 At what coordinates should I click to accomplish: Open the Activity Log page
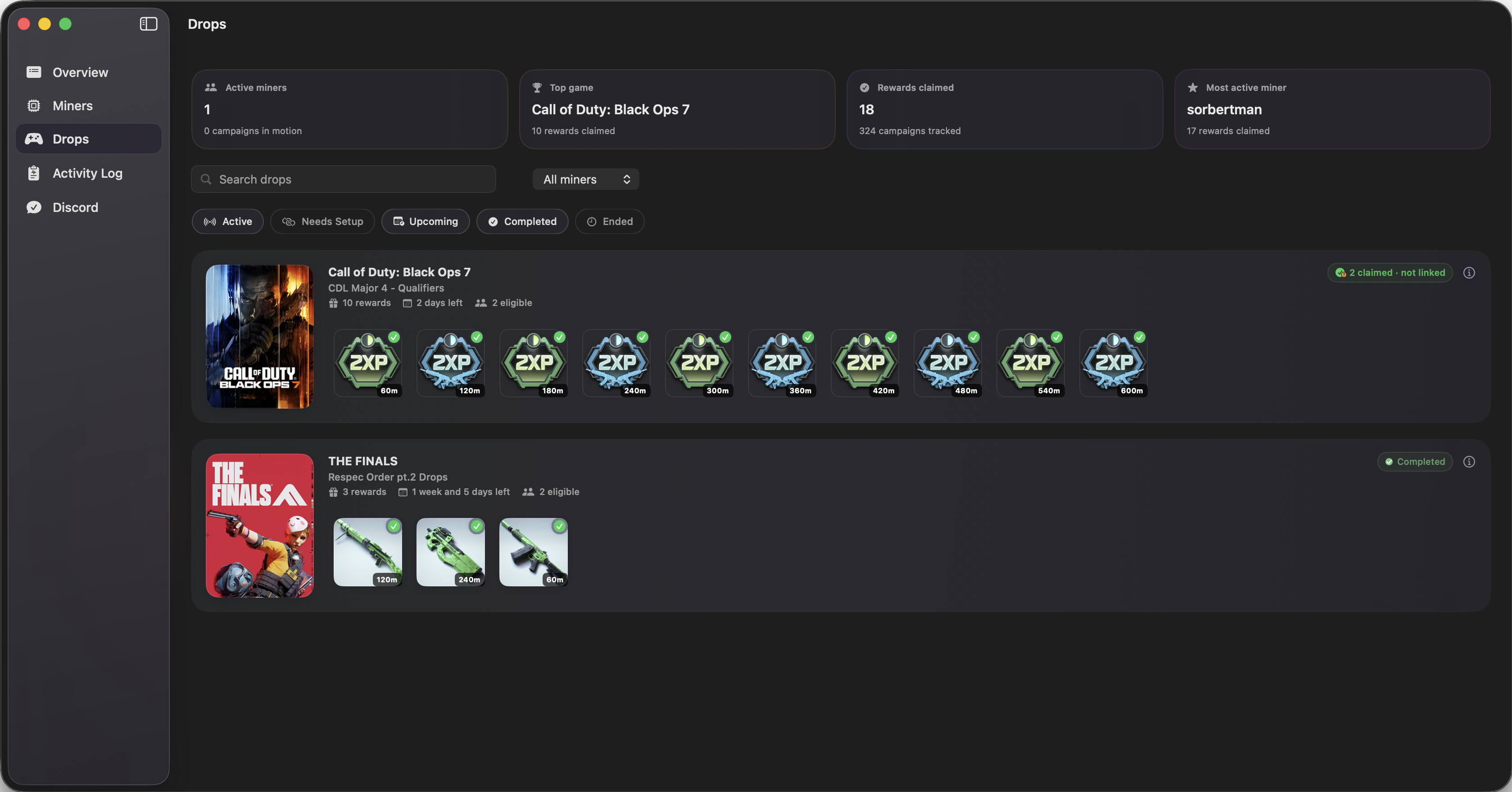pyautogui.click(x=88, y=173)
